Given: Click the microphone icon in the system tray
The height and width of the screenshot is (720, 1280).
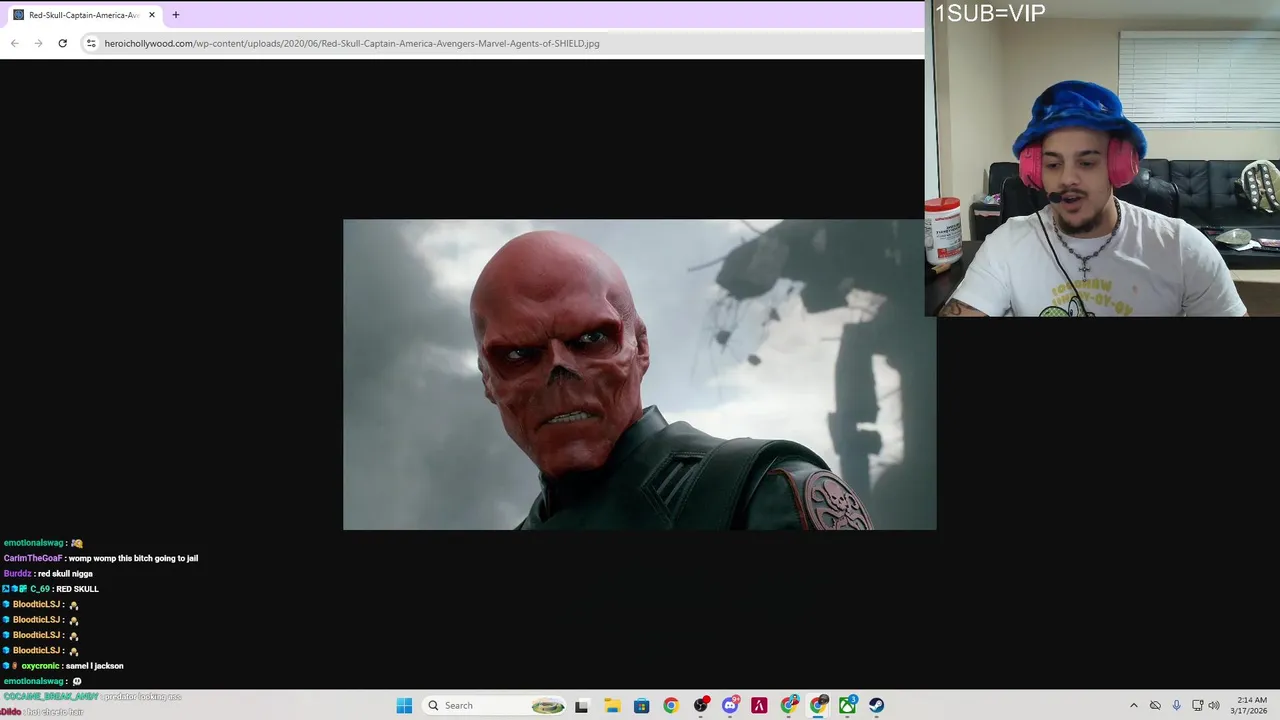Looking at the screenshot, I should click(x=1176, y=705).
